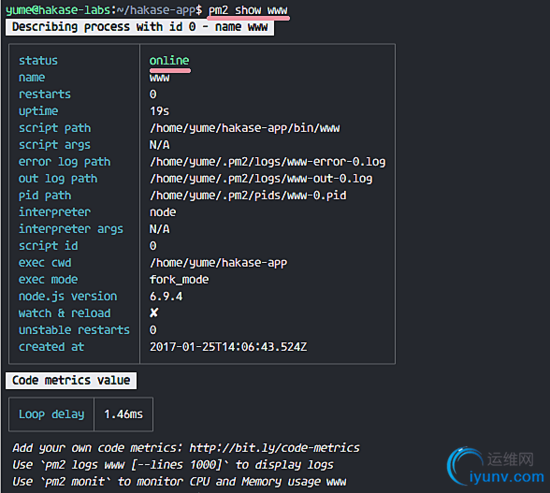
Task: Select the node.js version '6.9.4'
Action: (x=166, y=296)
